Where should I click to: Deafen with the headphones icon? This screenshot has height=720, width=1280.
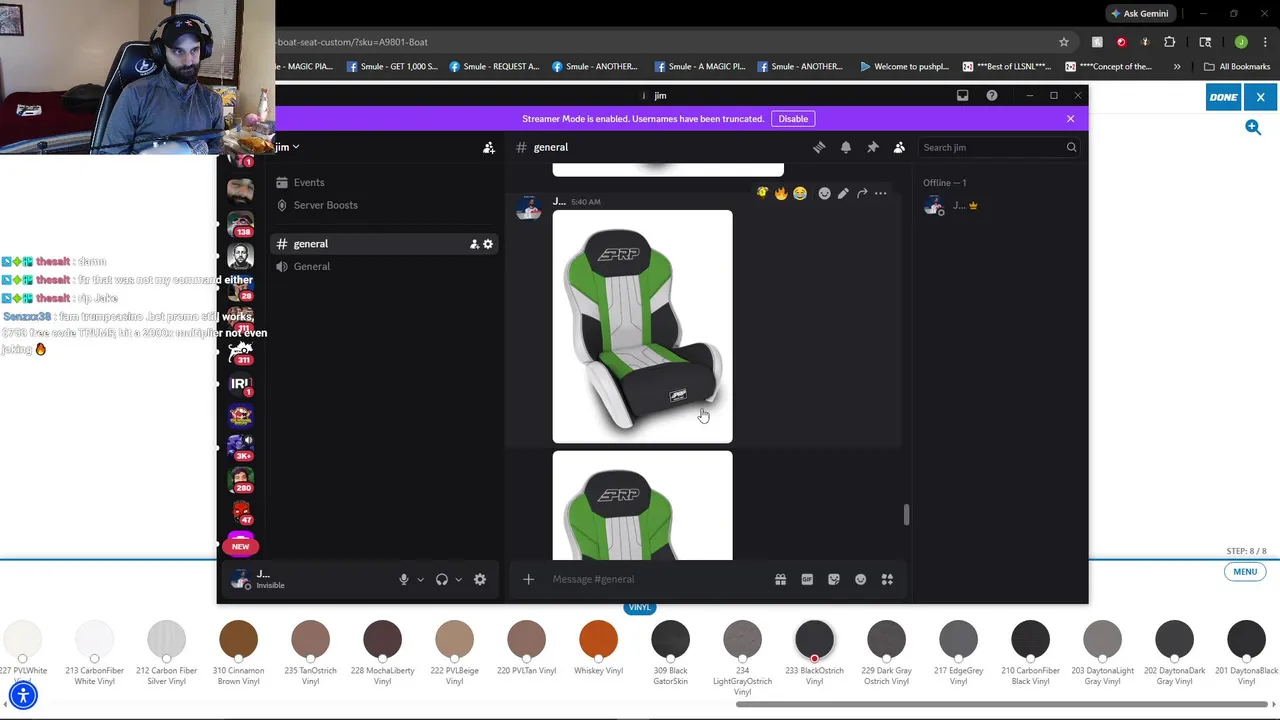[x=442, y=579]
